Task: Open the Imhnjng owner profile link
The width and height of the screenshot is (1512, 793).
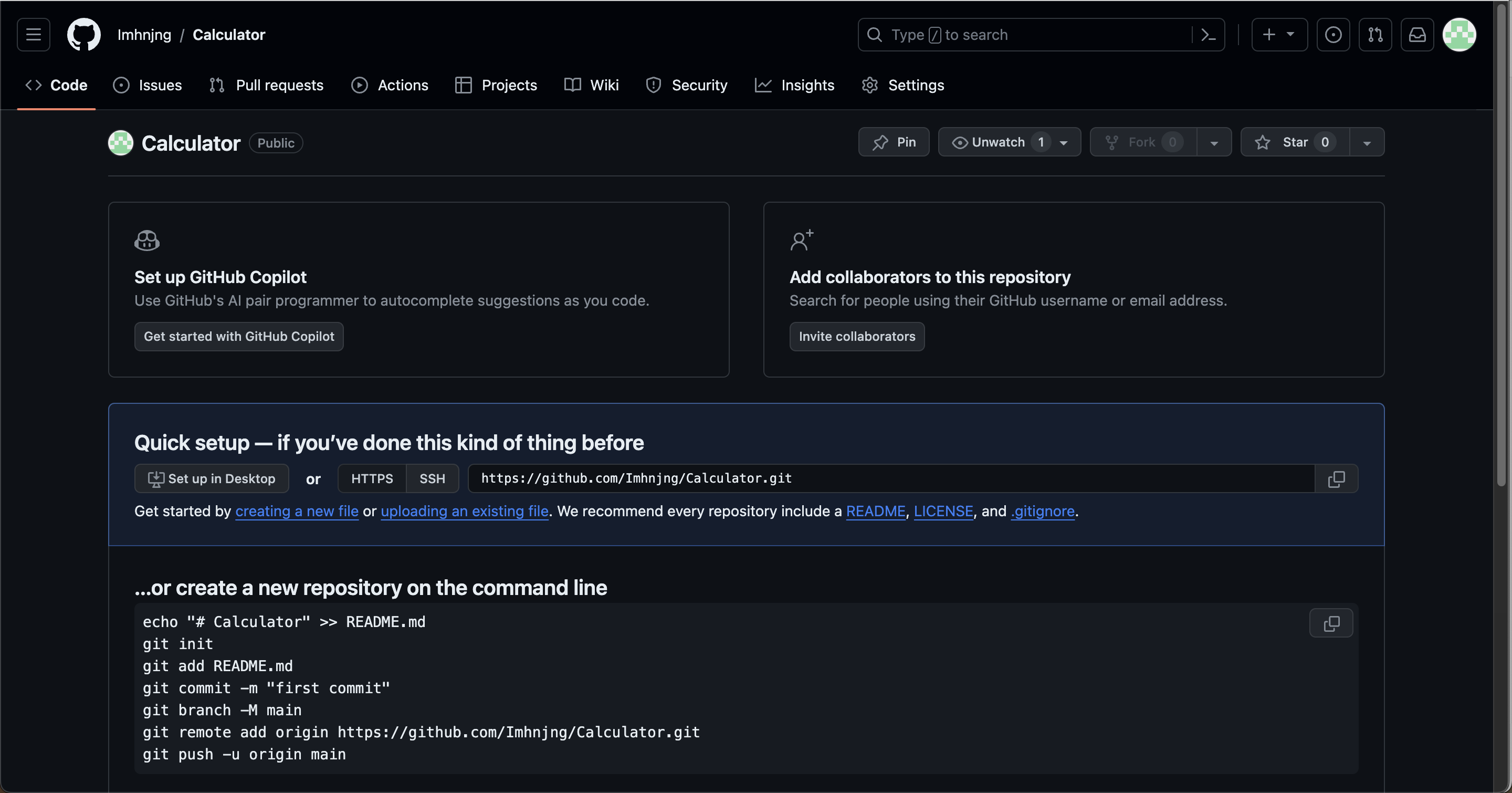Action: 144,35
